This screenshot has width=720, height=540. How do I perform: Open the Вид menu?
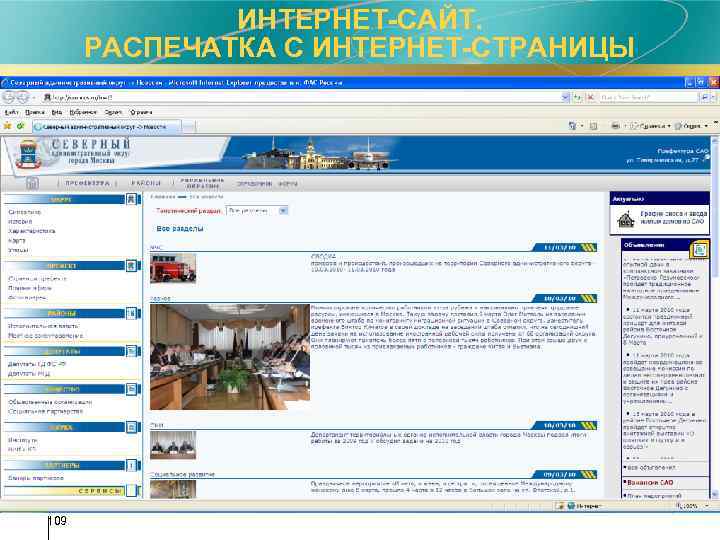(x=57, y=112)
